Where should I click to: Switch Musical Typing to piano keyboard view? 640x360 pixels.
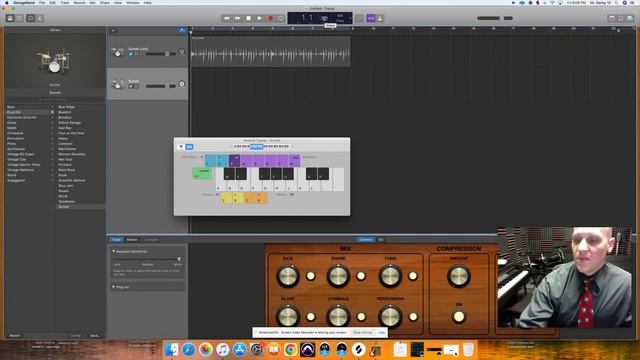[x=181, y=147]
